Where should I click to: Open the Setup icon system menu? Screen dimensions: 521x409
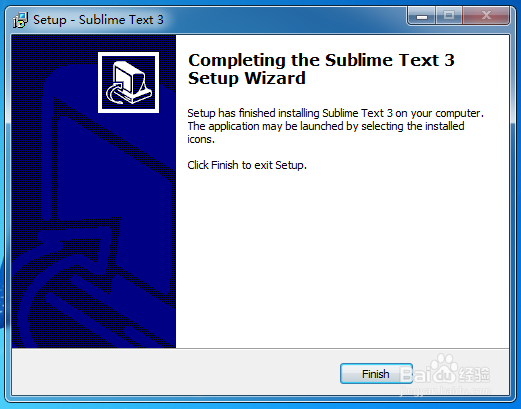pyautogui.click(x=20, y=20)
